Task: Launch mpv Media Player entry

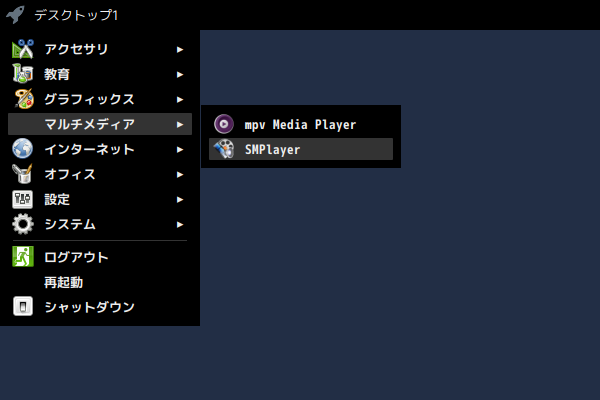Action: point(301,124)
